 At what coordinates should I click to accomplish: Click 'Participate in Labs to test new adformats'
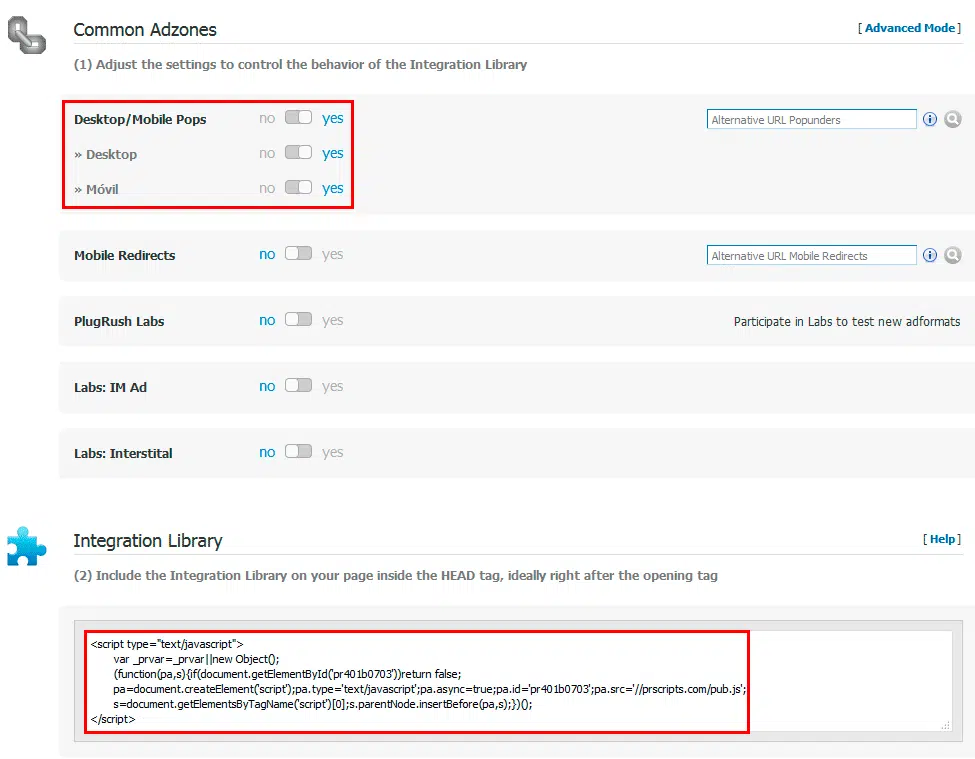(847, 321)
